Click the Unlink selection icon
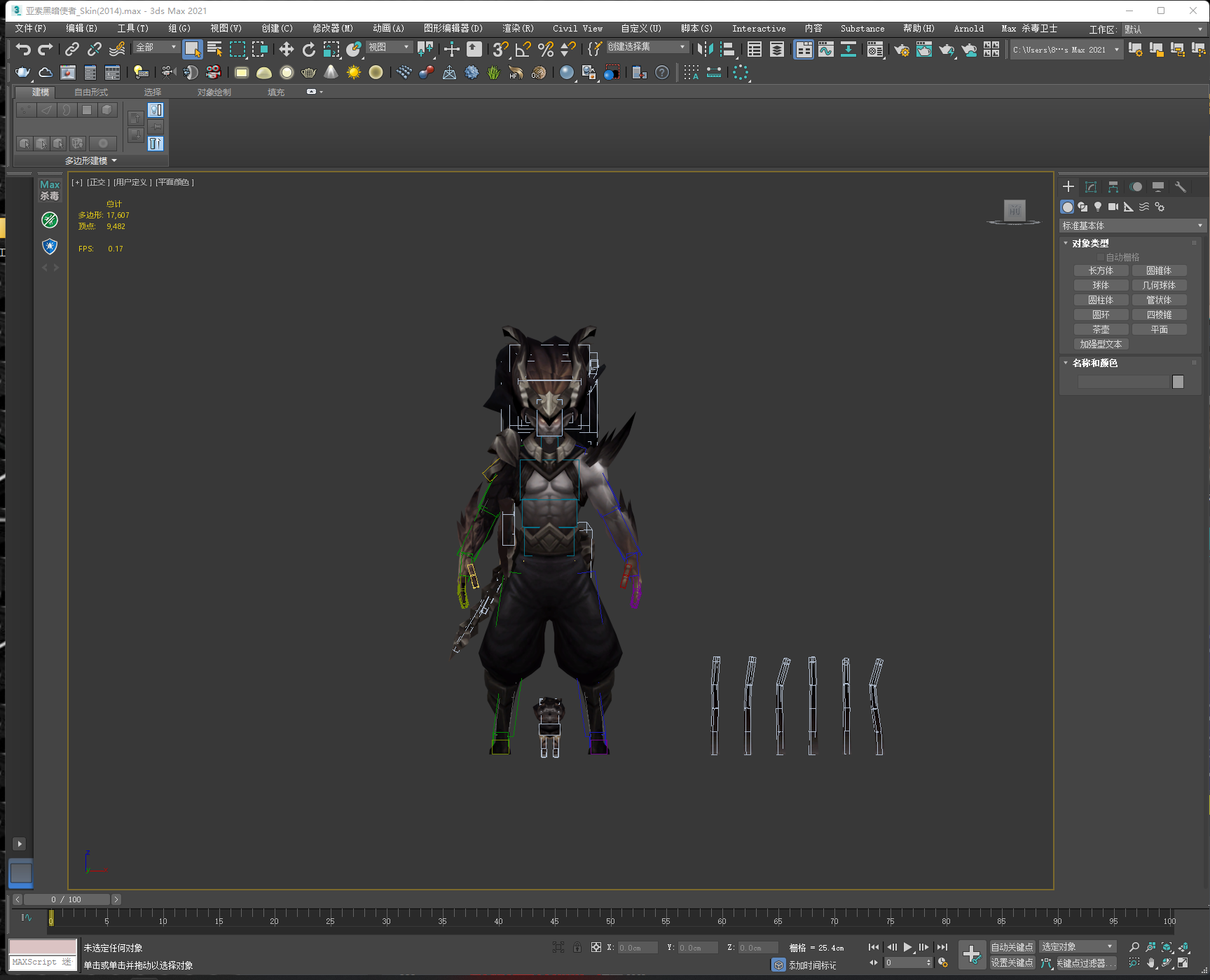Viewport: 1210px width, 980px height. [94, 49]
